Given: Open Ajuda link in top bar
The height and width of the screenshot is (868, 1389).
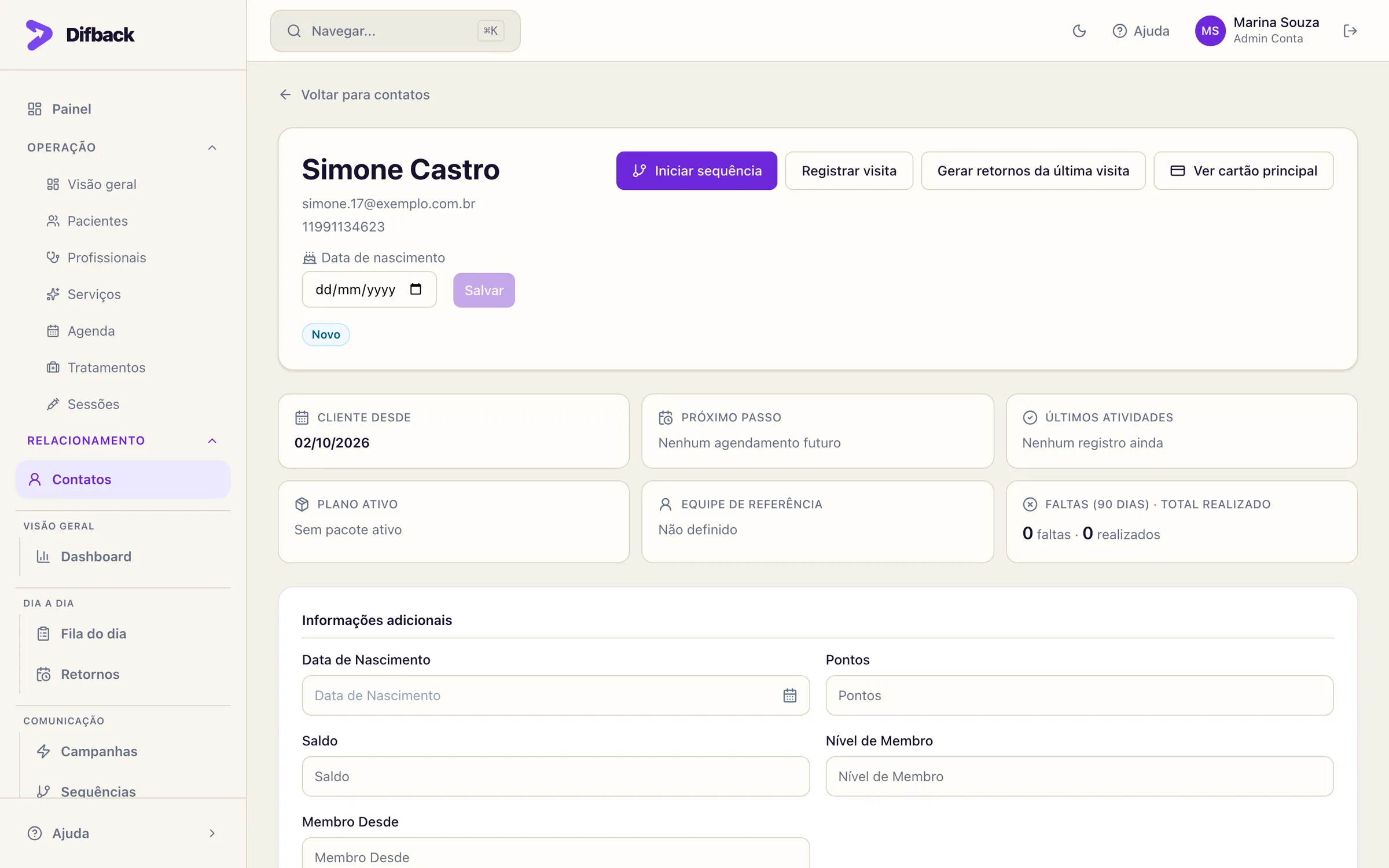Looking at the screenshot, I should point(1141,31).
